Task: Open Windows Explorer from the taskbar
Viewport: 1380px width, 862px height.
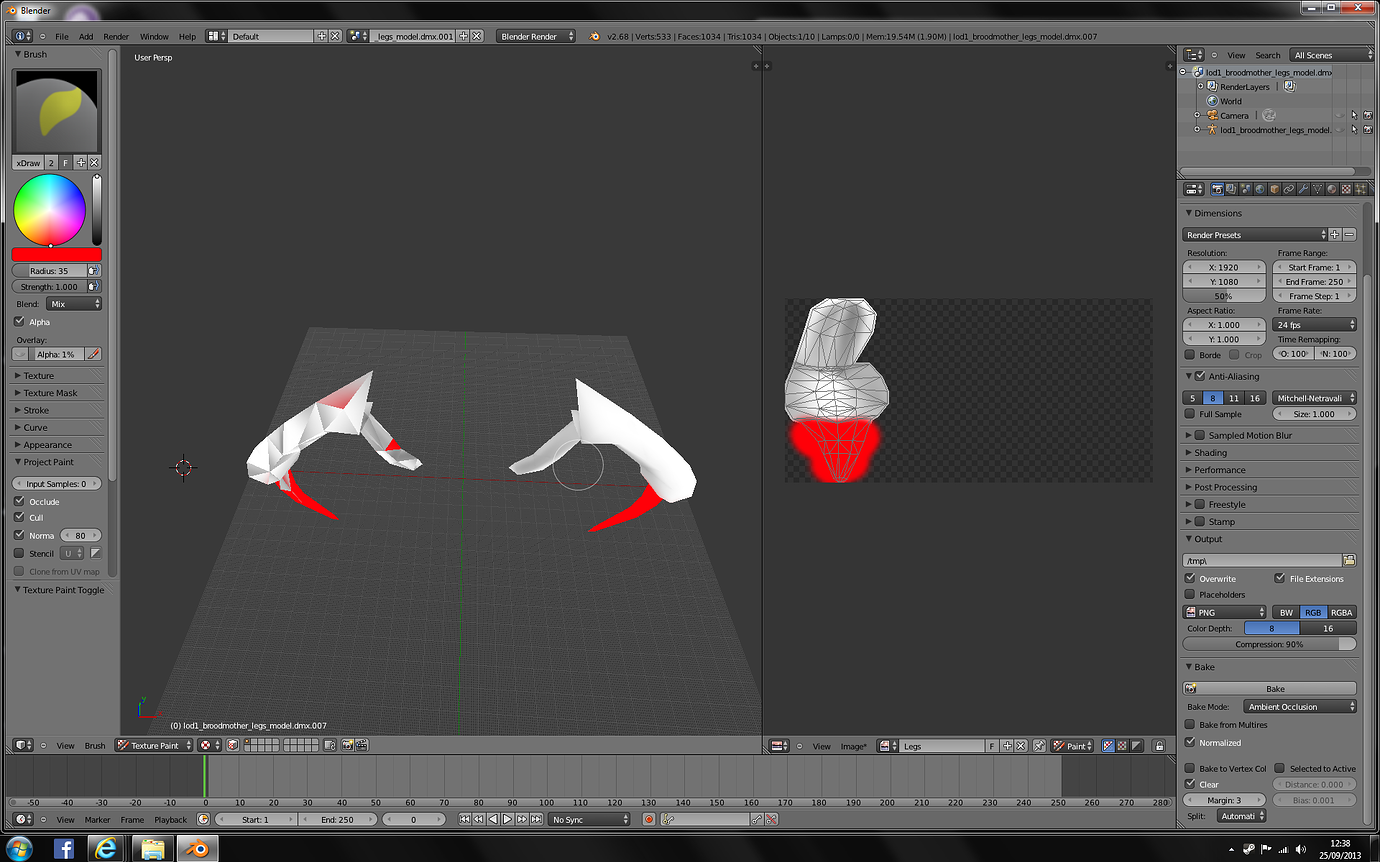Action: pyautogui.click(x=153, y=849)
